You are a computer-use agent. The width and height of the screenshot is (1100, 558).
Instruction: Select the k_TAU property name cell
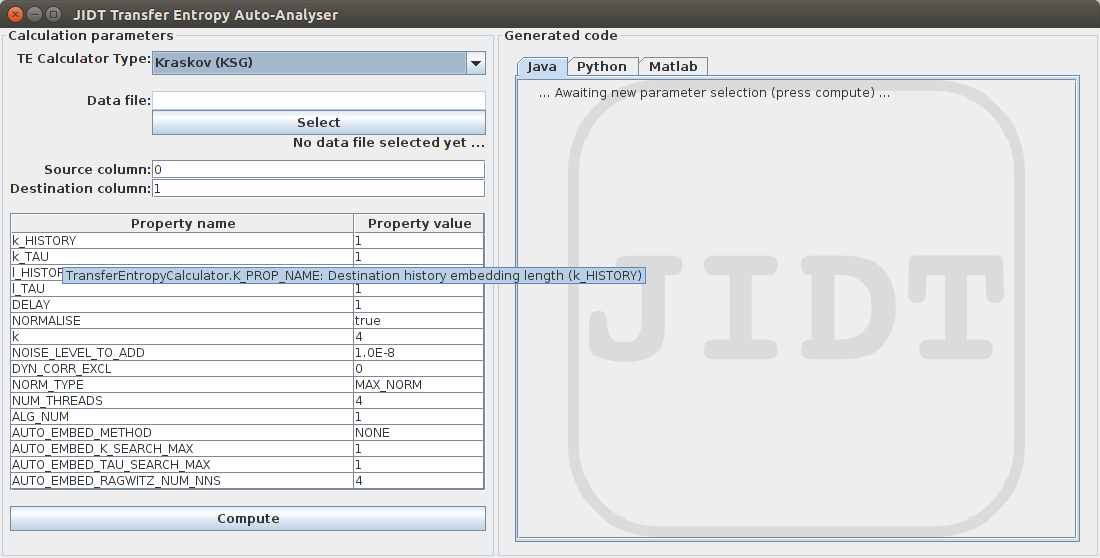(x=182, y=257)
